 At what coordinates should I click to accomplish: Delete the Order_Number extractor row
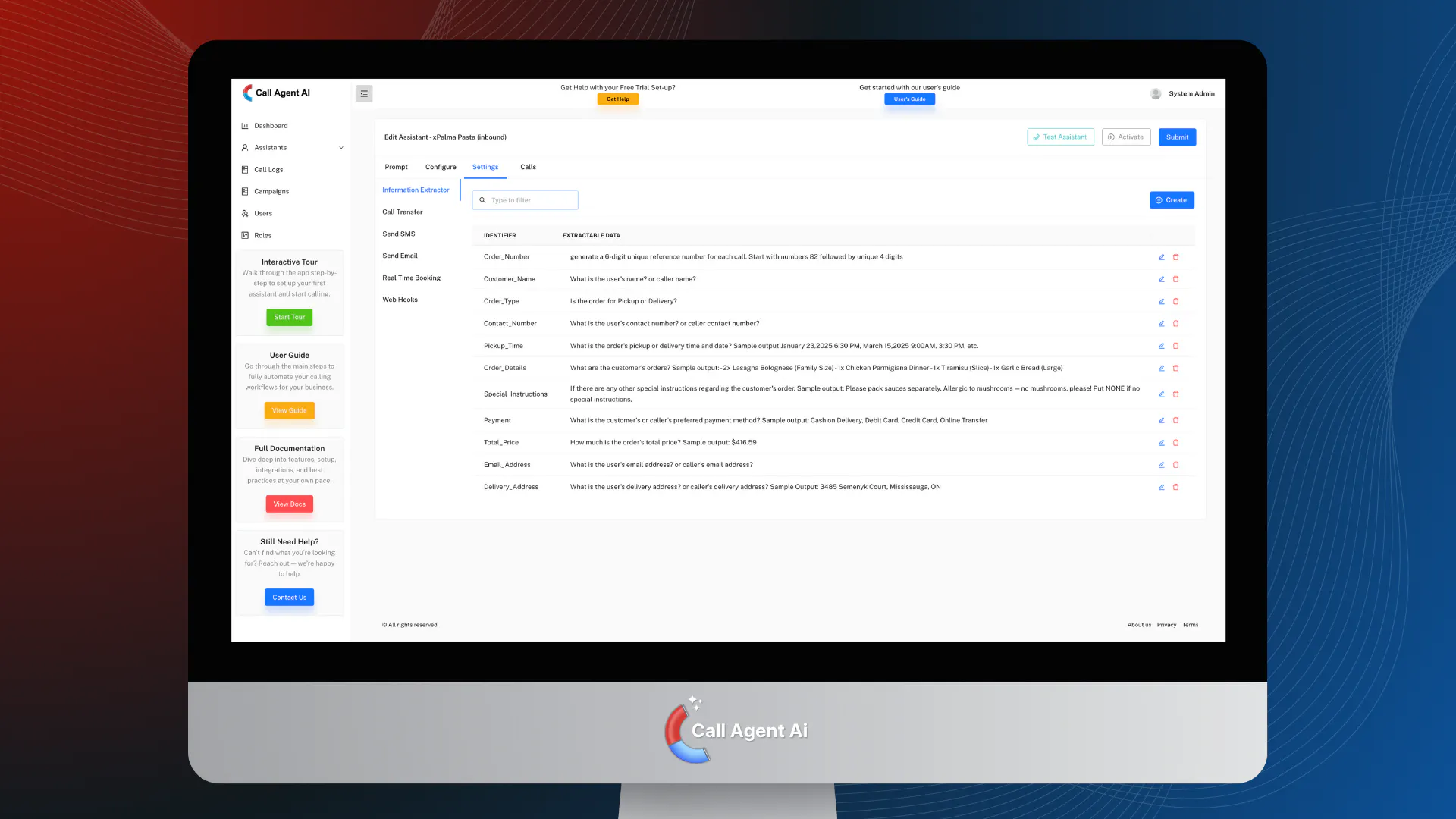coord(1176,257)
